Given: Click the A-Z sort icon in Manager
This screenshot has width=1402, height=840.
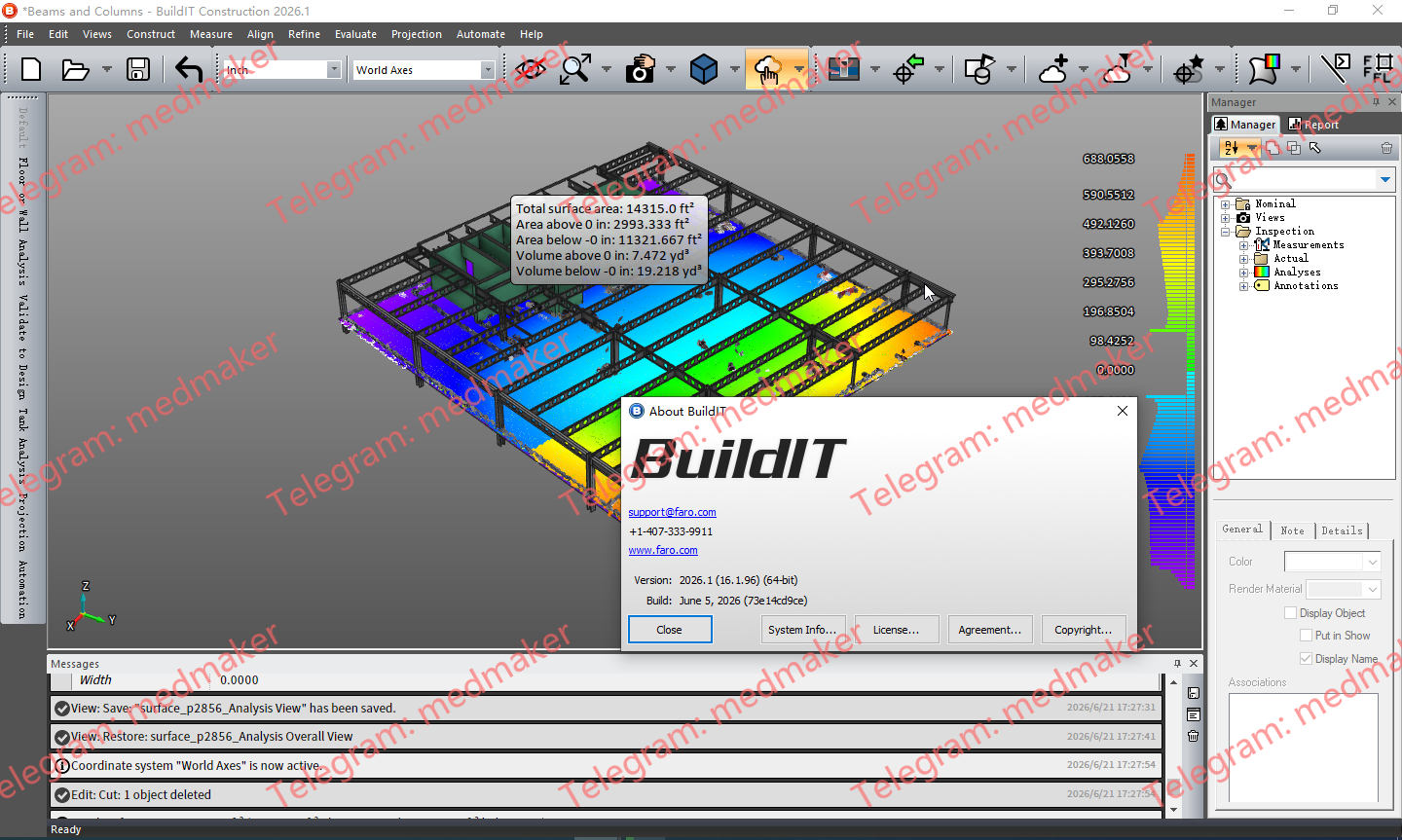Looking at the screenshot, I should (1232, 148).
